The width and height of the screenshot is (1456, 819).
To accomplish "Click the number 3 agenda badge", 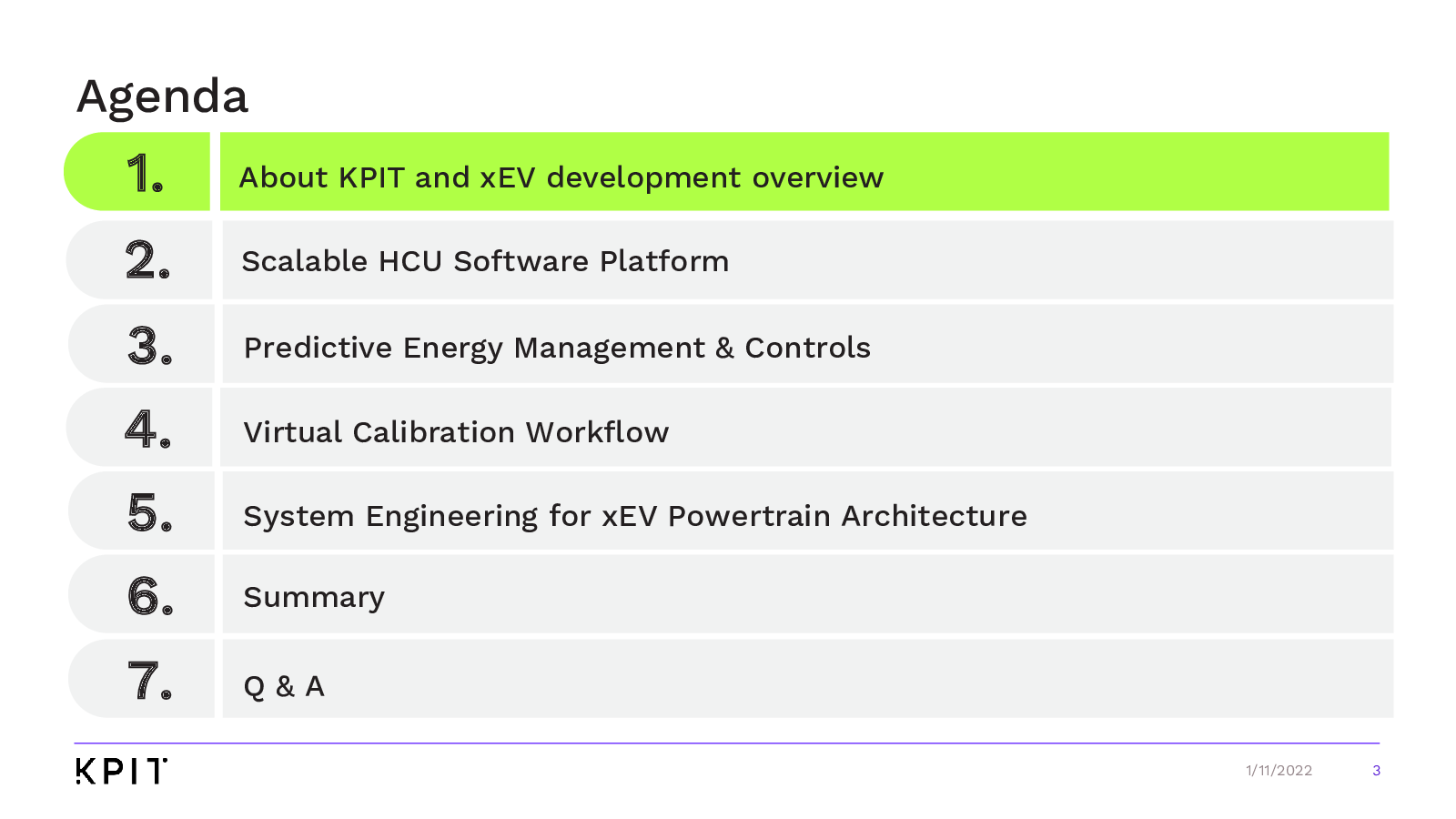I will (148, 346).
